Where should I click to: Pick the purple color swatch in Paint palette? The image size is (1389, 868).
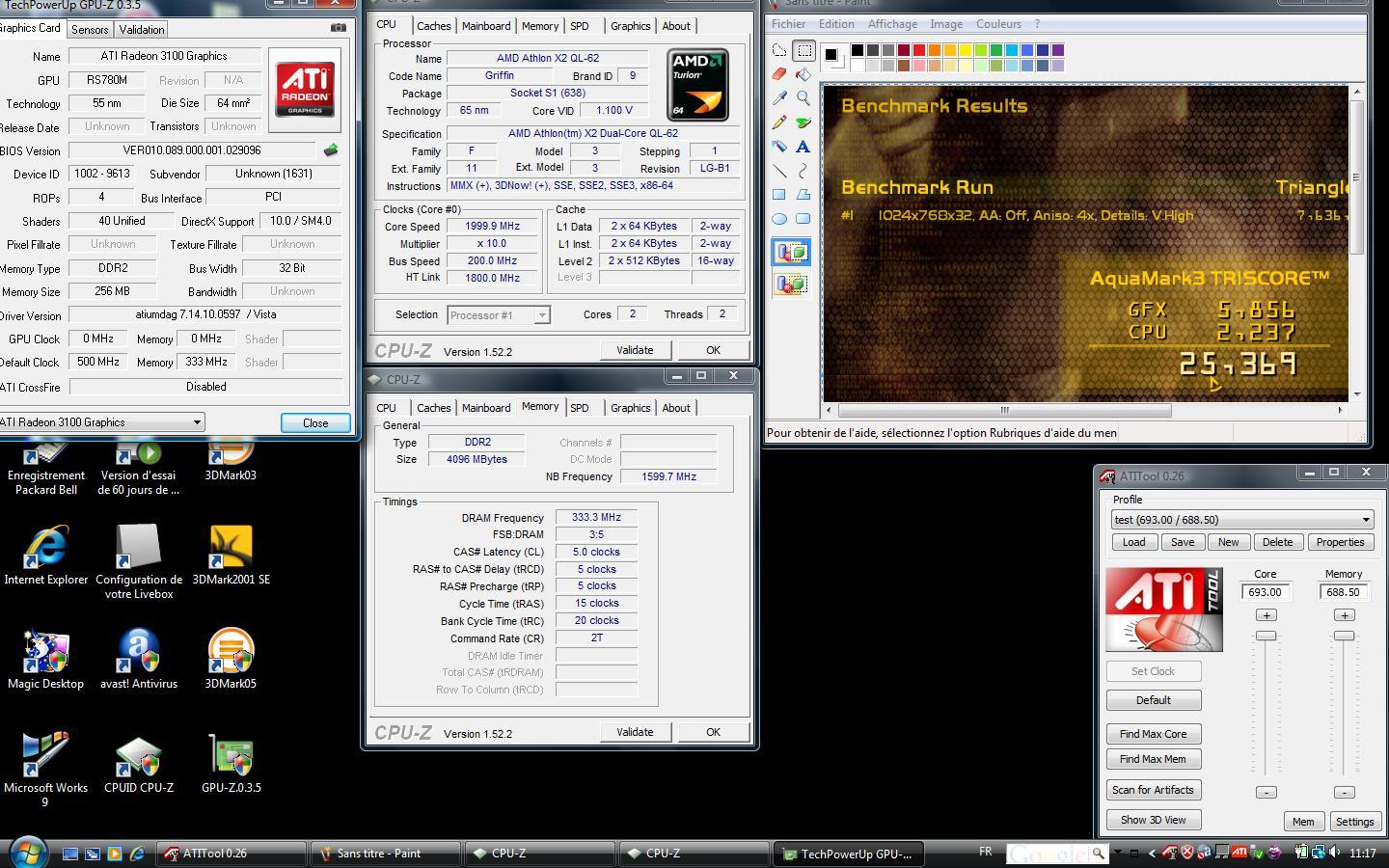[1057, 50]
